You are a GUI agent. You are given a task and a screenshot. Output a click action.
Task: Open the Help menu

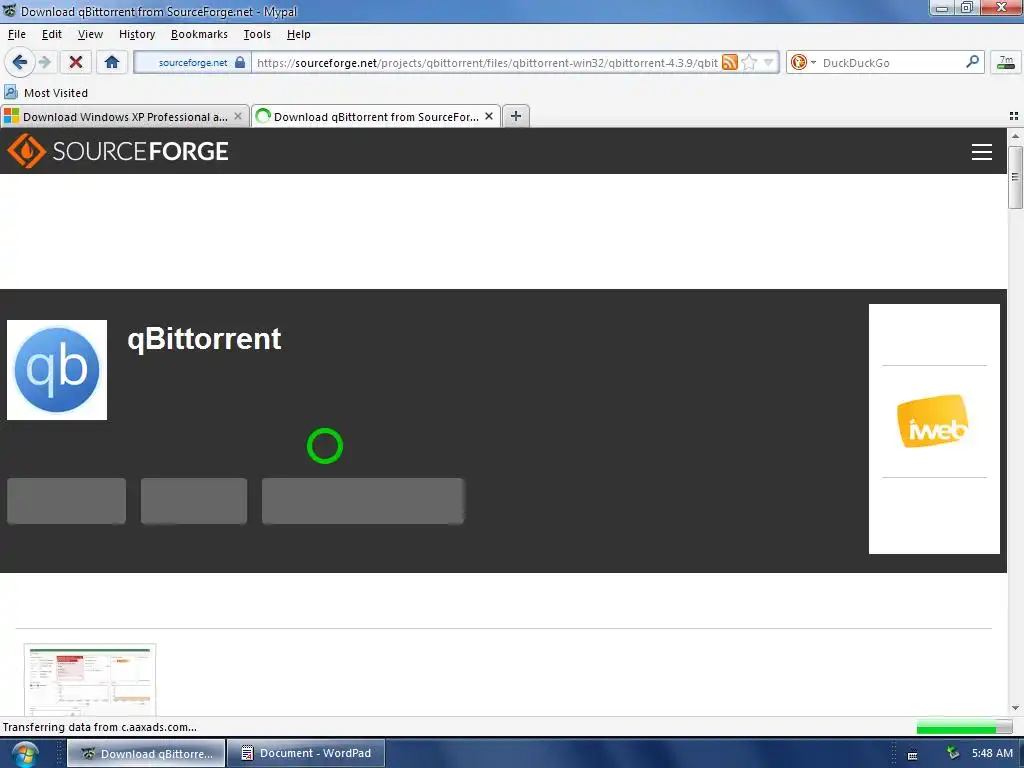click(x=298, y=34)
